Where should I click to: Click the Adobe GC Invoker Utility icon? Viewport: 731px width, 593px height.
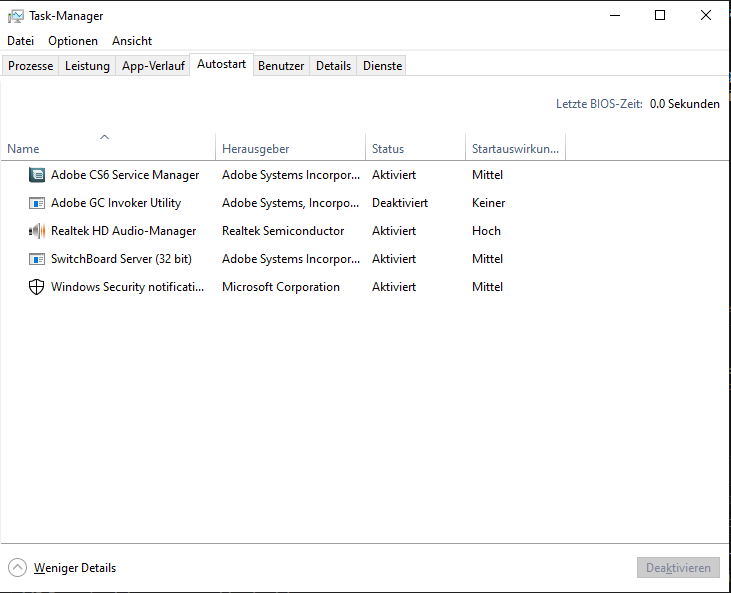pyautogui.click(x=37, y=203)
